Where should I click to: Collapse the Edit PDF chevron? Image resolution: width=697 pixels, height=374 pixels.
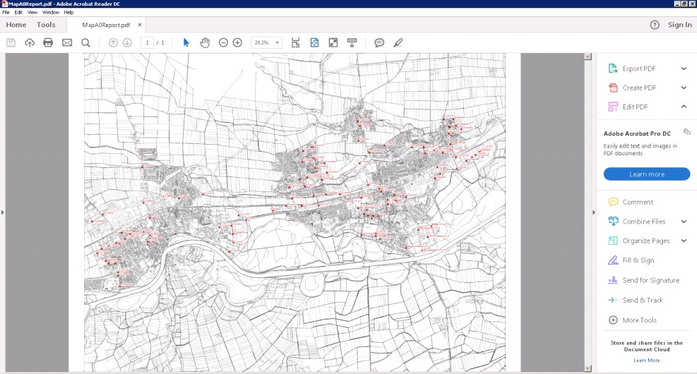click(x=684, y=107)
